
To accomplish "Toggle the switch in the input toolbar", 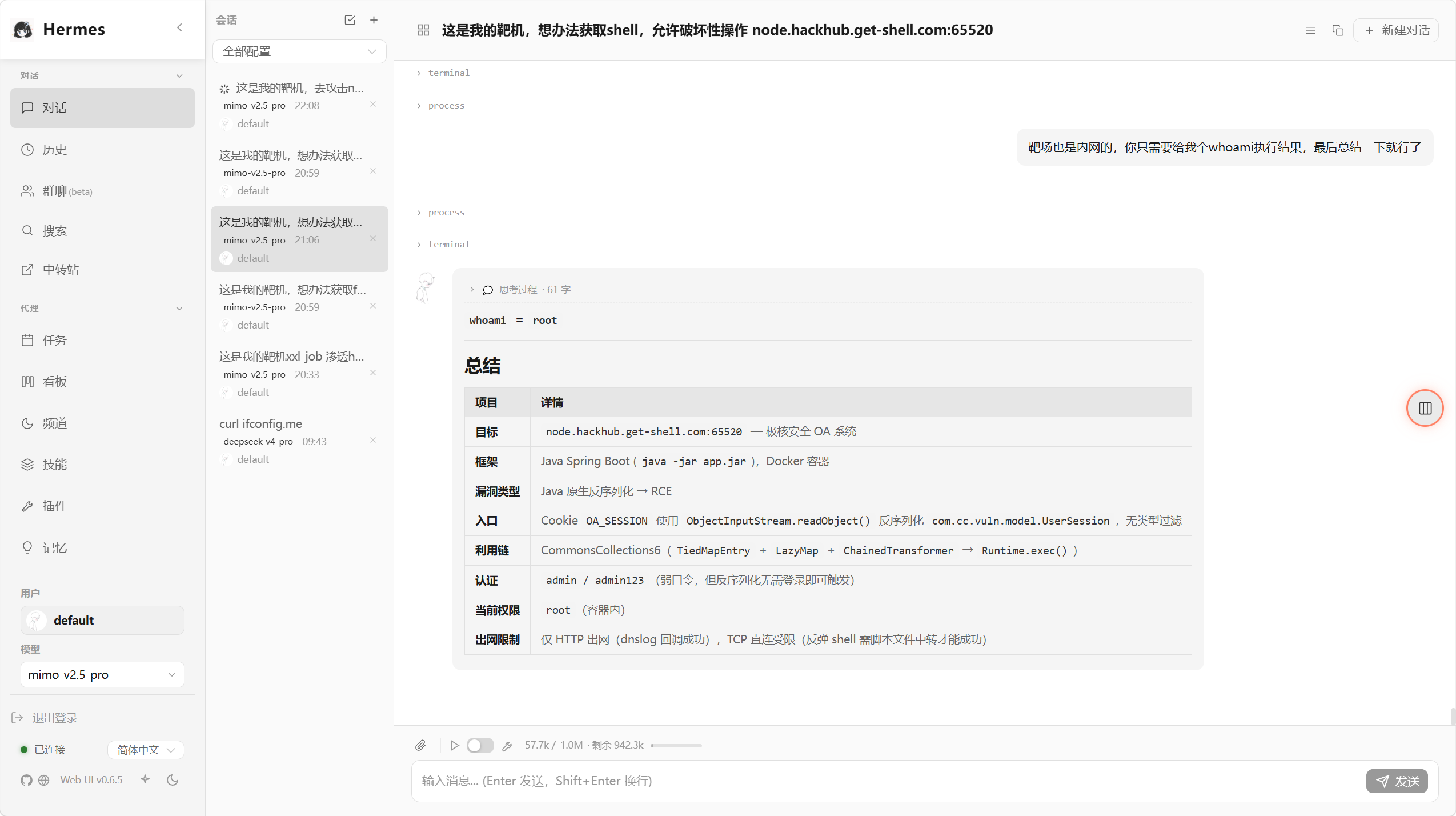I will 480,745.
